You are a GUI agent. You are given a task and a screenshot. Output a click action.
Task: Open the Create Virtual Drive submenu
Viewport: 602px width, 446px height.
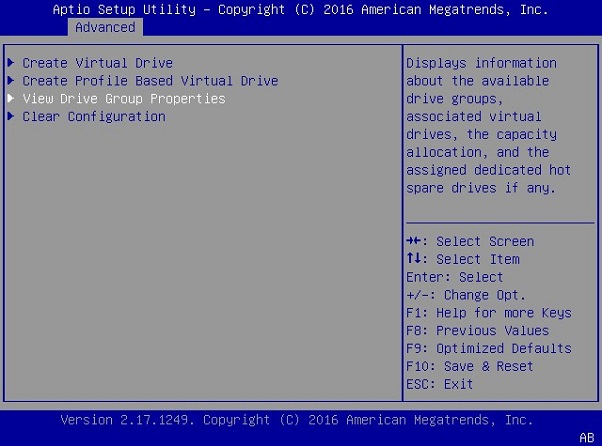(x=97, y=63)
